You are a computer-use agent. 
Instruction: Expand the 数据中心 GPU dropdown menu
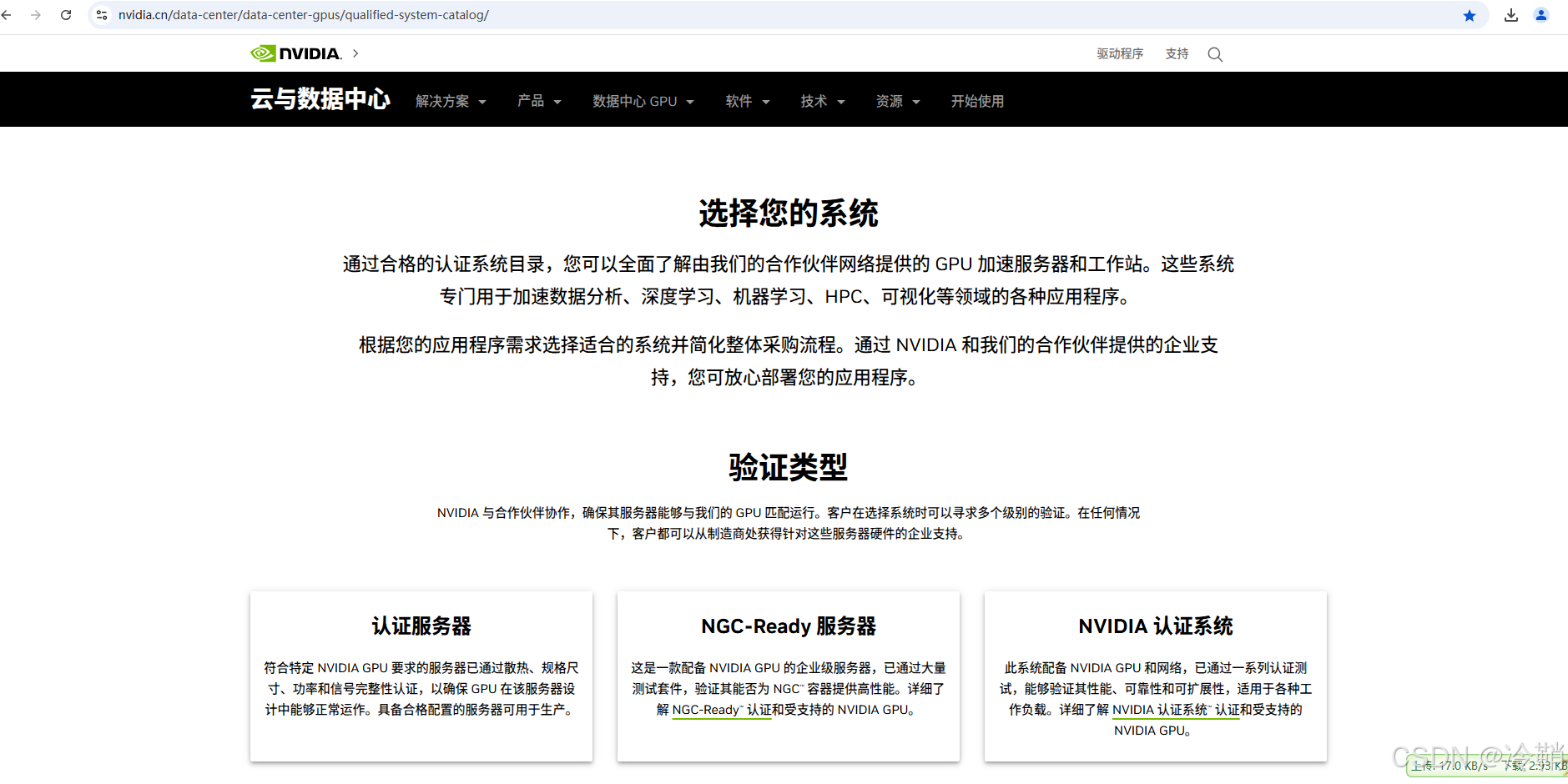tap(643, 101)
